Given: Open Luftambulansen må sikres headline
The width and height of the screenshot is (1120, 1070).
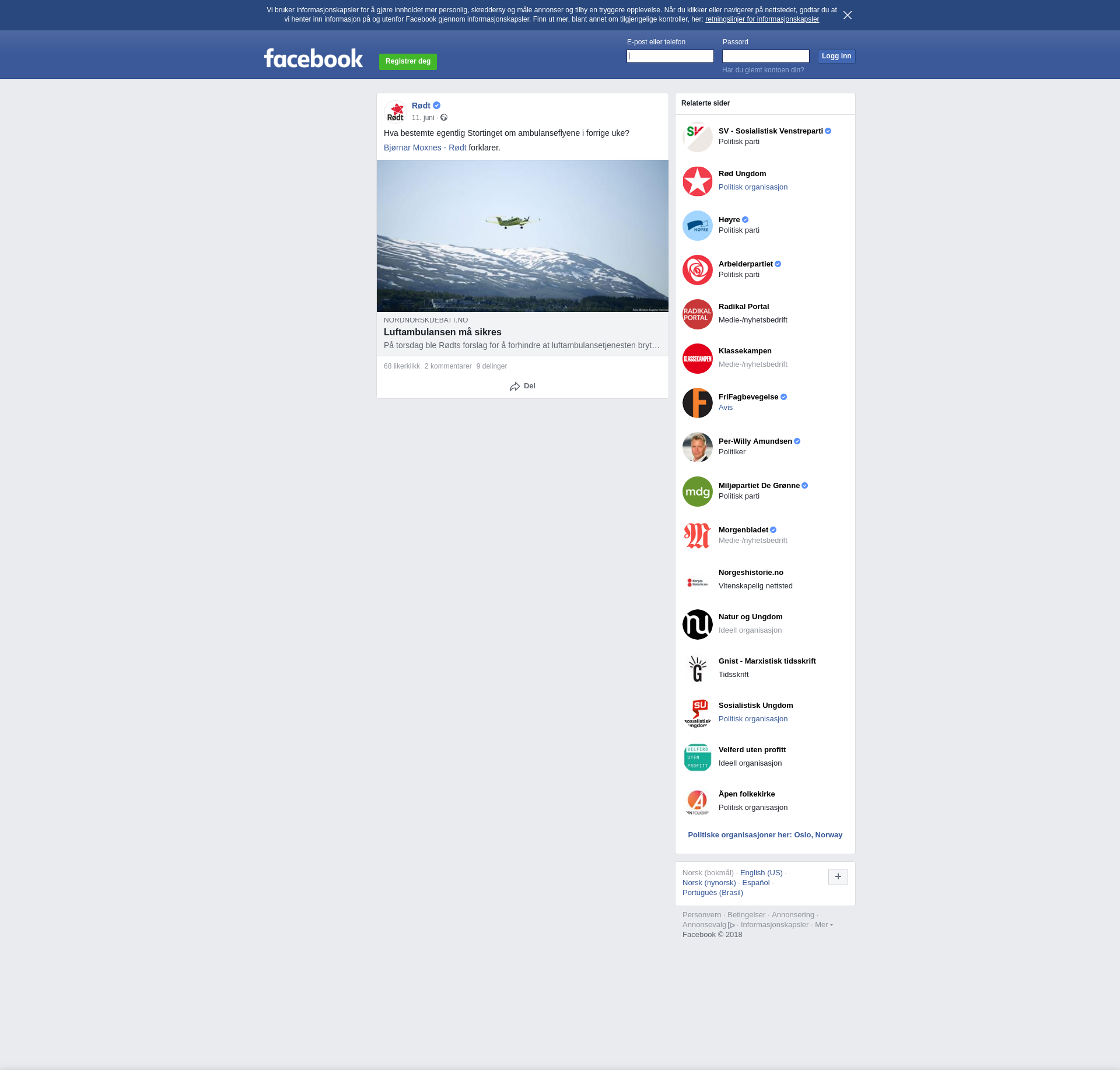Looking at the screenshot, I should (x=443, y=332).
